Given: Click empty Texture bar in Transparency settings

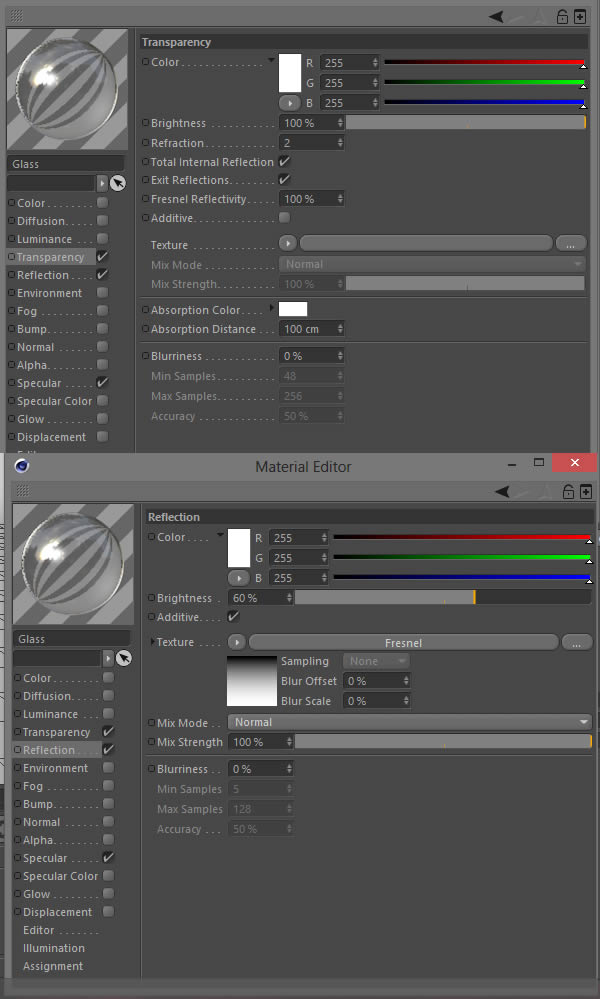Looking at the screenshot, I should (425, 243).
